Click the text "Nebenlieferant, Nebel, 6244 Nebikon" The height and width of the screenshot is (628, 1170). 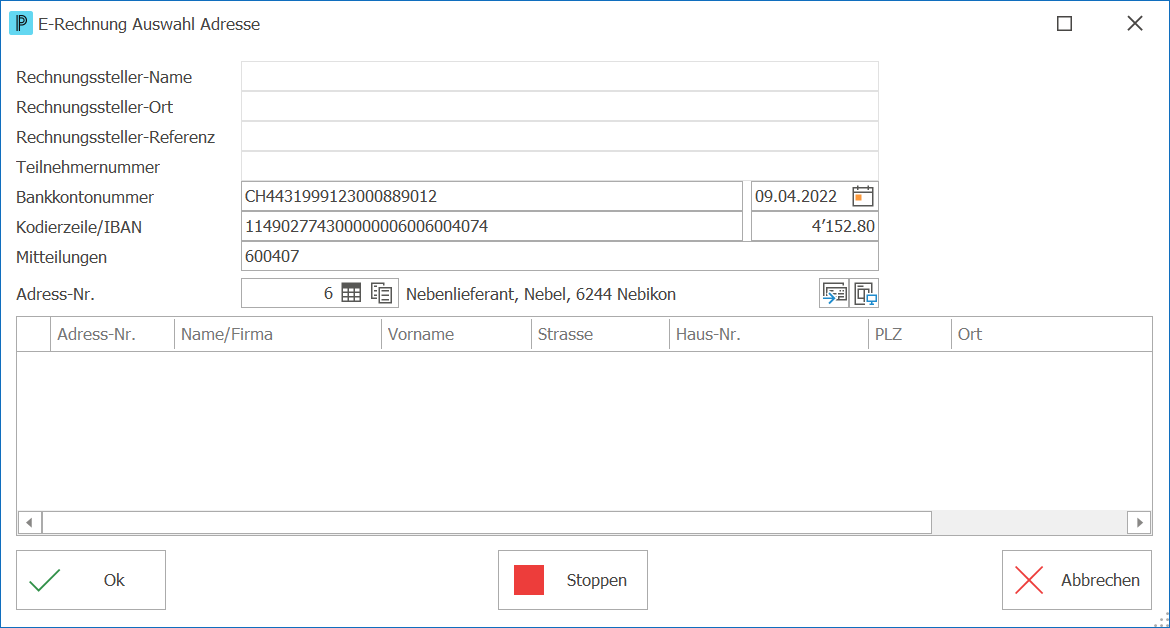(541, 294)
